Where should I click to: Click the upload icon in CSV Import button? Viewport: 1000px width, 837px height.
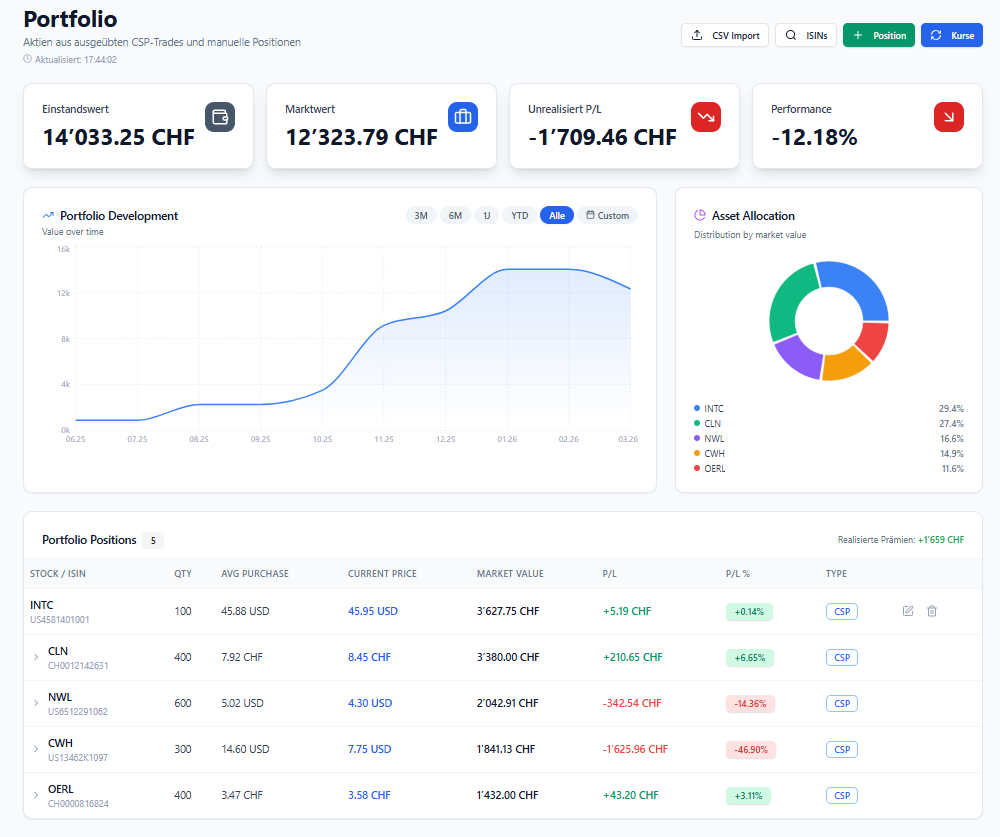pyautogui.click(x=699, y=35)
